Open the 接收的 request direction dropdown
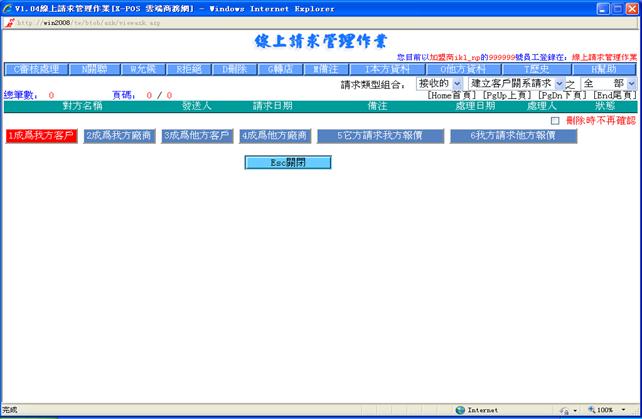 (440, 84)
